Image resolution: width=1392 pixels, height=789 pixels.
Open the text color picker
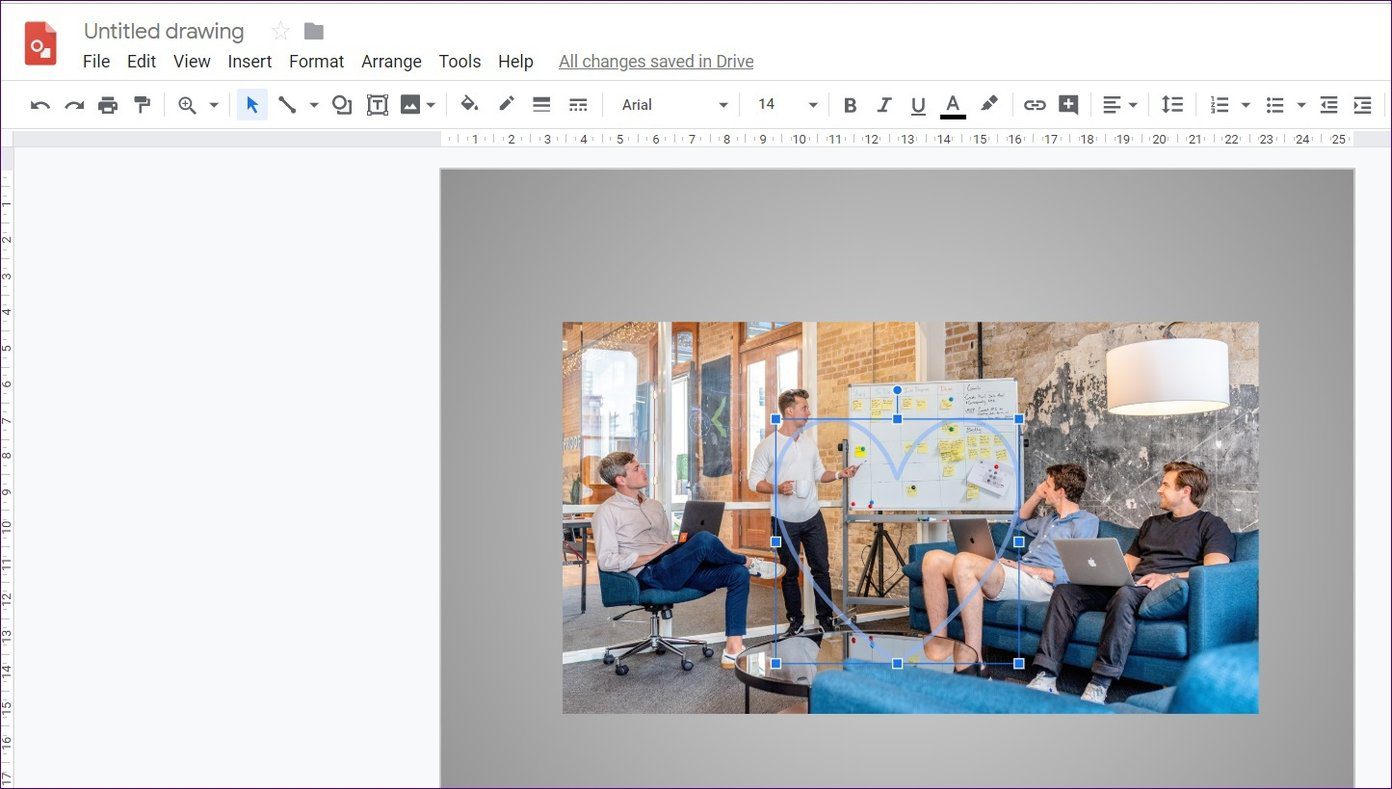pos(953,105)
